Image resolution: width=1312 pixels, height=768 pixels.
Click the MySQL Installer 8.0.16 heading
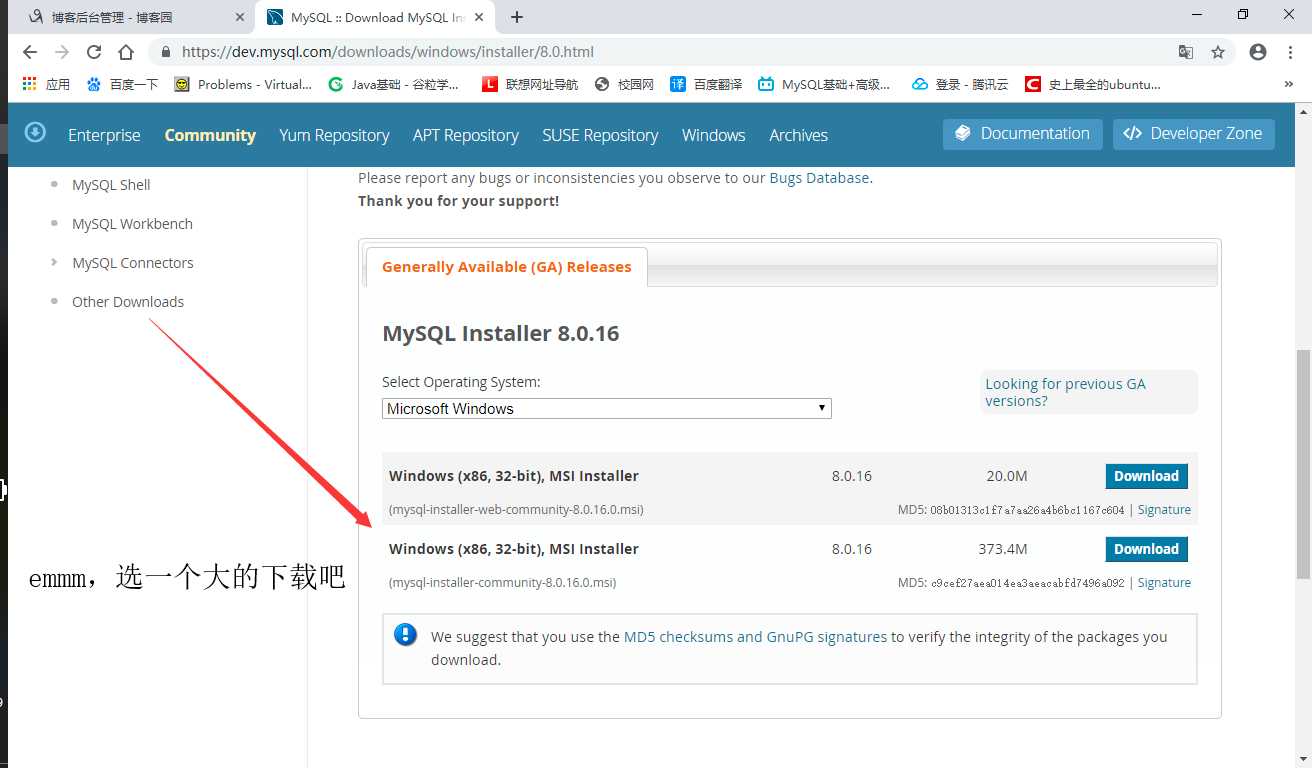click(501, 333)
